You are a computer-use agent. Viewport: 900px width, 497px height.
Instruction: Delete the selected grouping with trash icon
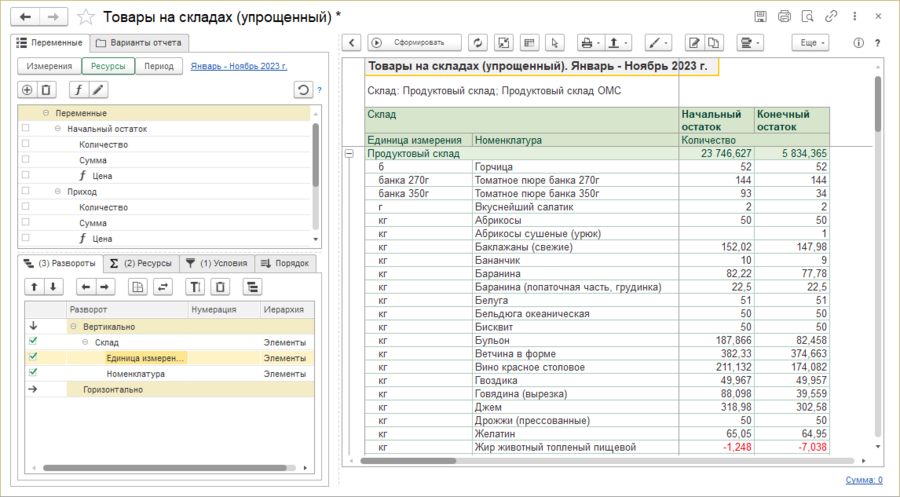coord(220,287)
